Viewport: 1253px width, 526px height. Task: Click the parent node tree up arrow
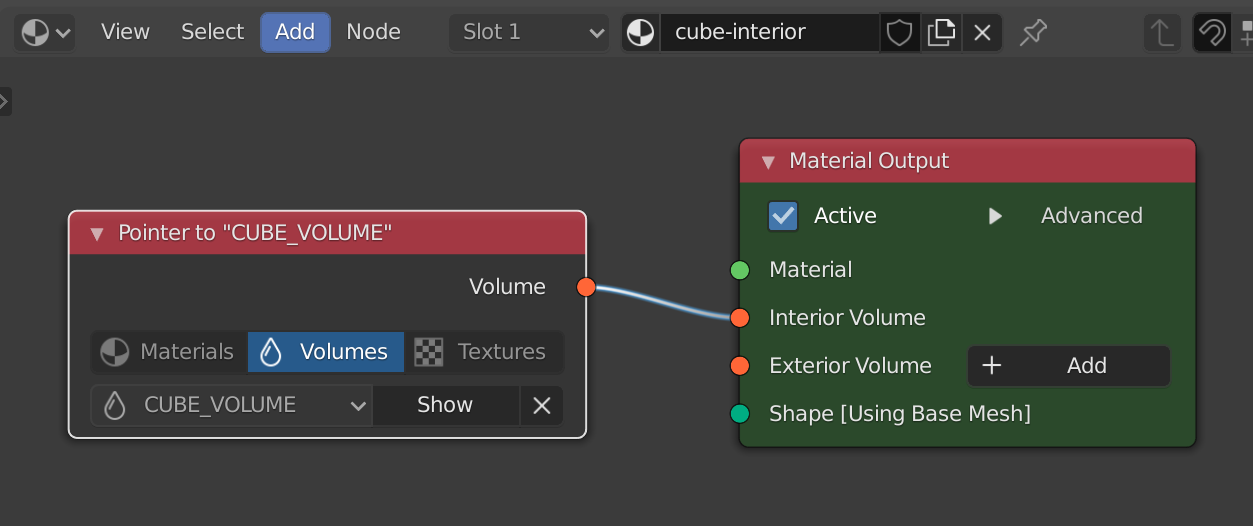coord(1162,33)
